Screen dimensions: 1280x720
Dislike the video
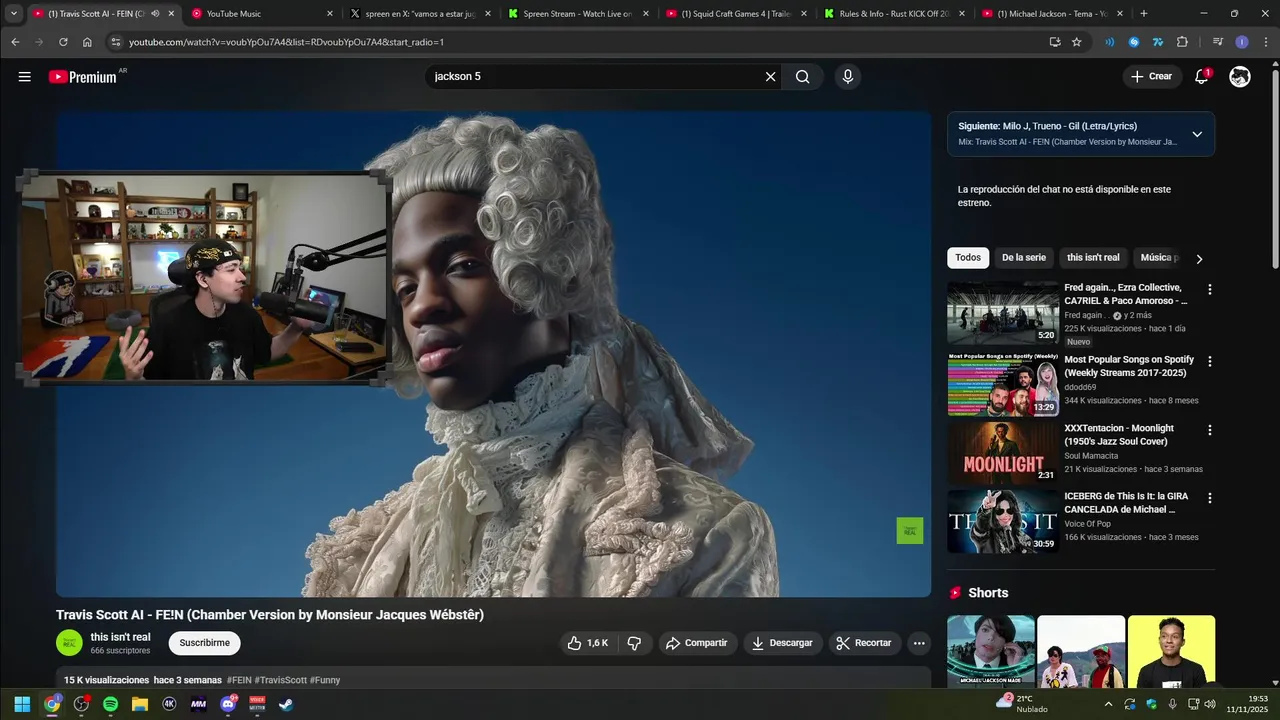pos(634,643)
